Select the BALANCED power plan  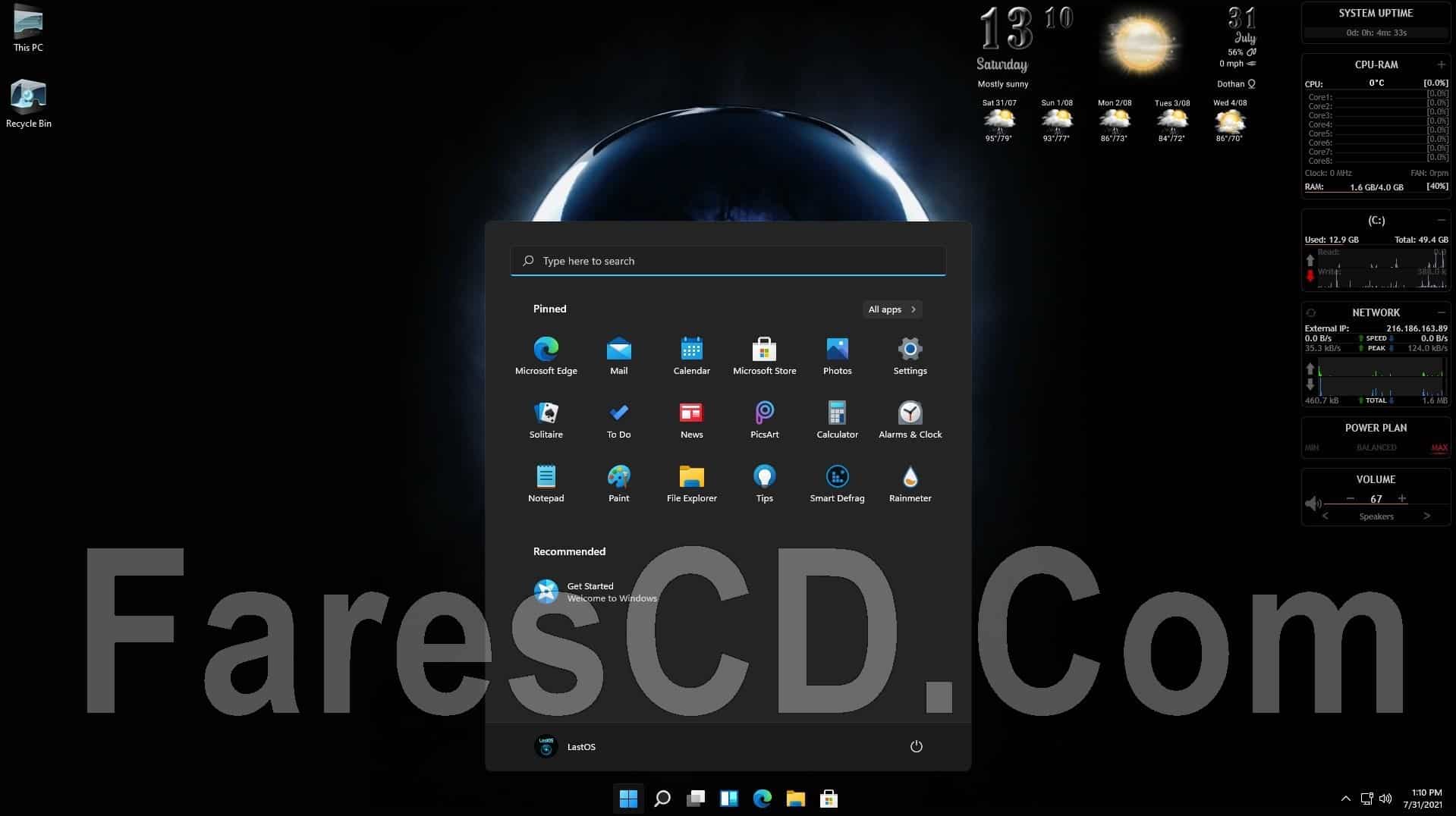[x=1376, y=447]
